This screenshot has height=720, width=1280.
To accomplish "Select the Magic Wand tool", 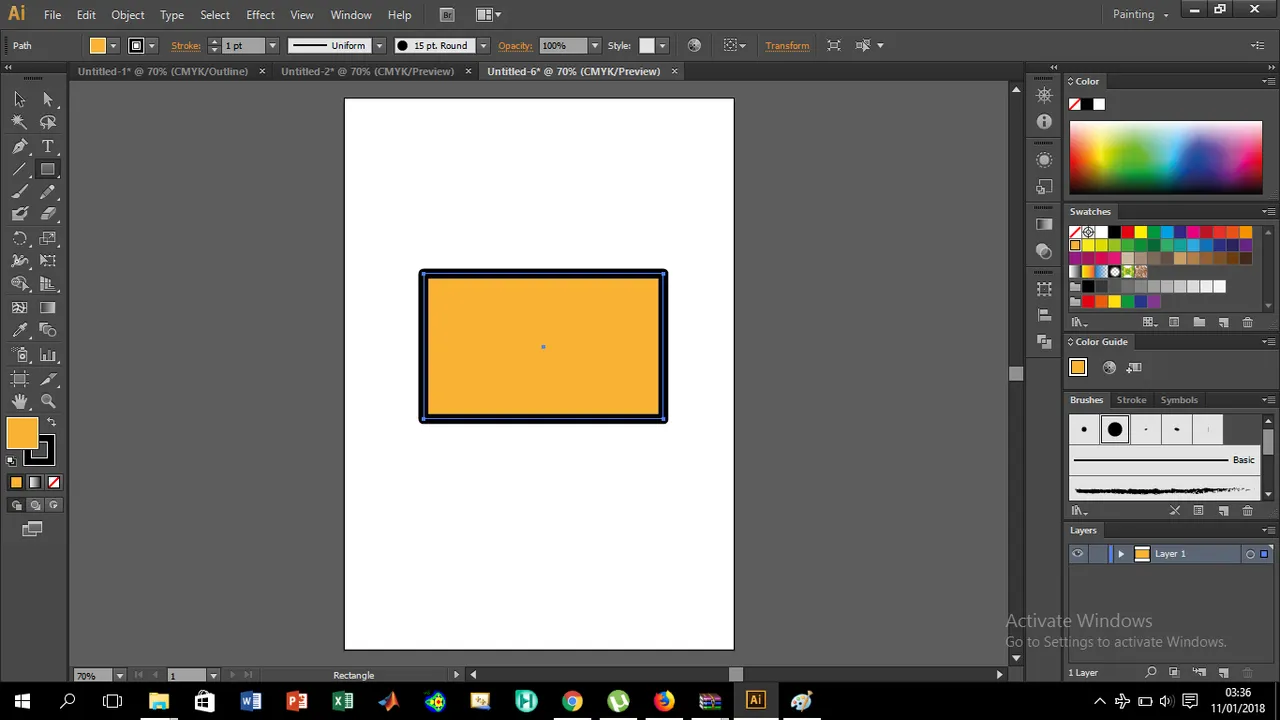I will pyautogui.click(x=19, y=122).
